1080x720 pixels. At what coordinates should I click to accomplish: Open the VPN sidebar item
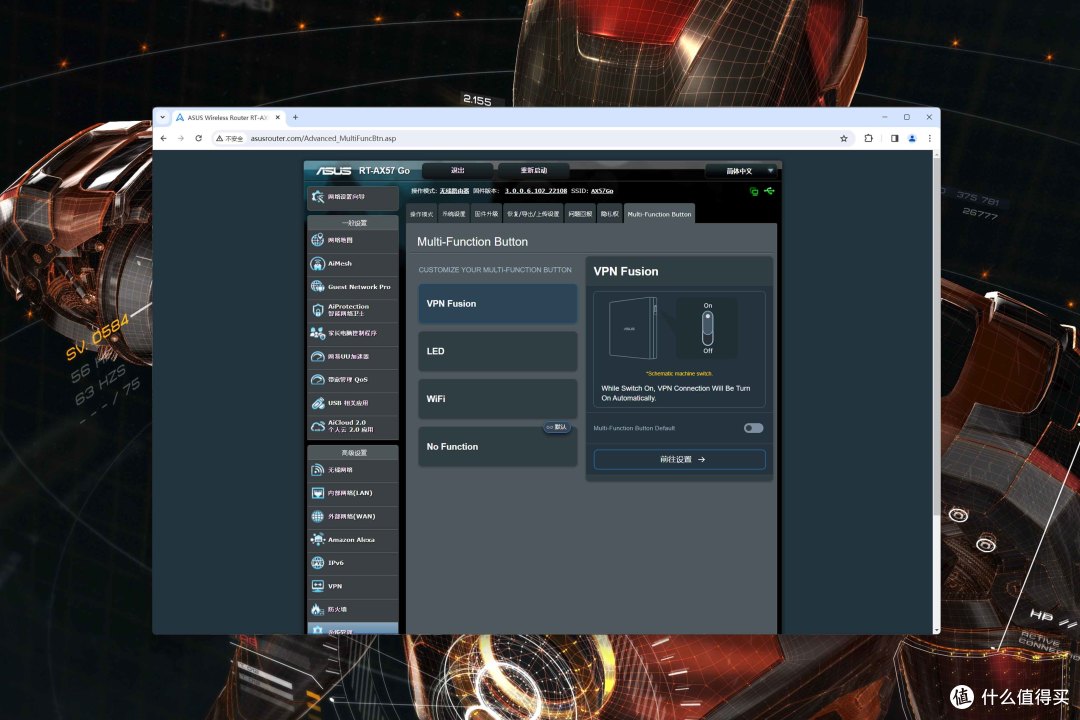click(x=353, y=586)
